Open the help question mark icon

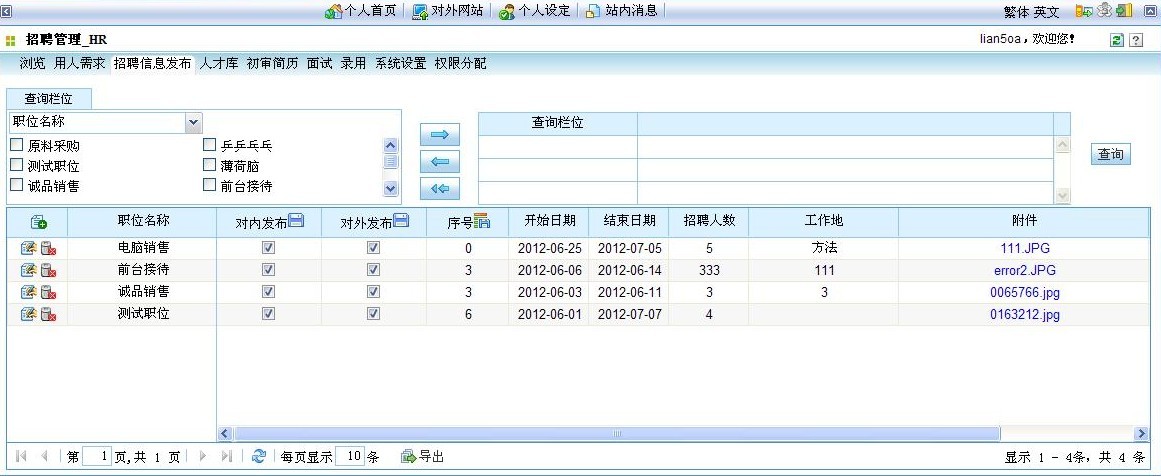click(x=1136, y=40)
